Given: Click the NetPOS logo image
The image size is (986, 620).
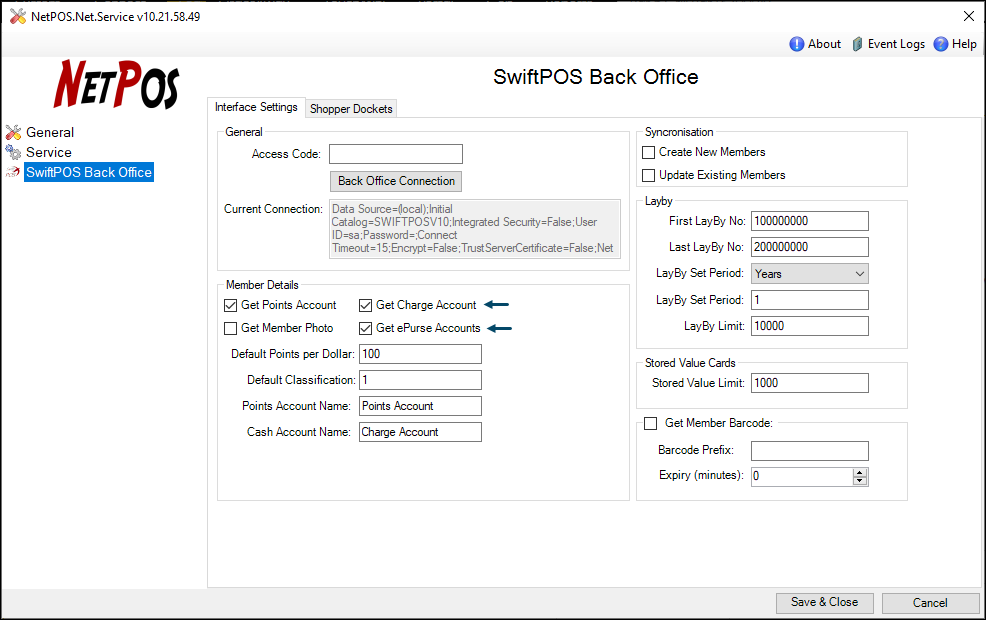Looking at the screenshot, I should coord(116,84).
